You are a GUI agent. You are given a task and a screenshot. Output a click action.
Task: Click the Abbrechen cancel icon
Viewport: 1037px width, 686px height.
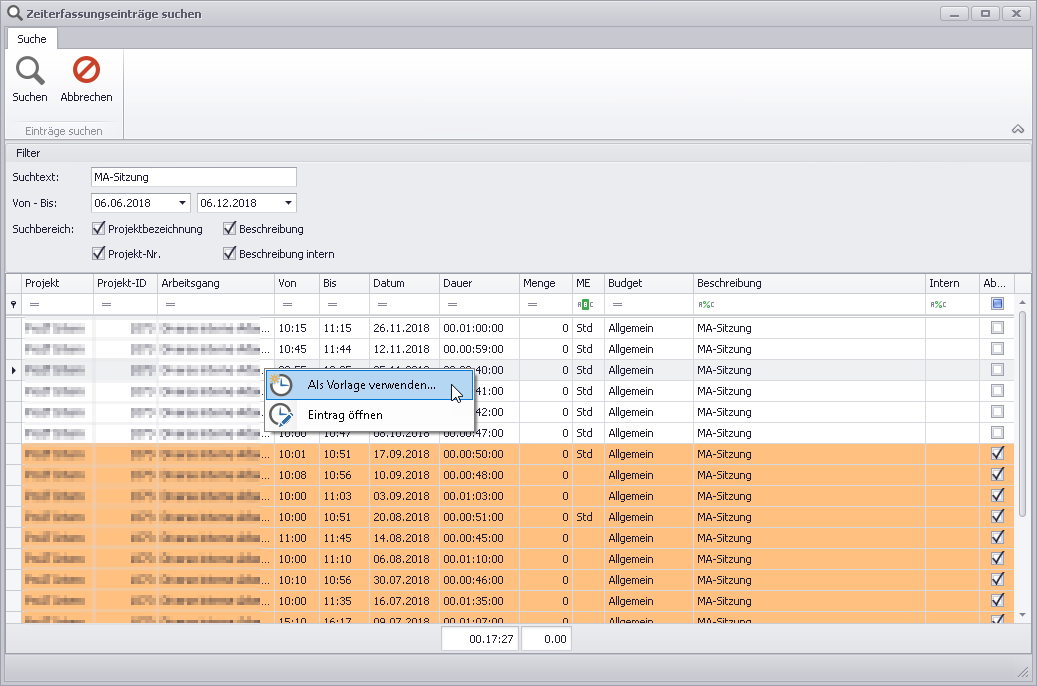point(86,71)
